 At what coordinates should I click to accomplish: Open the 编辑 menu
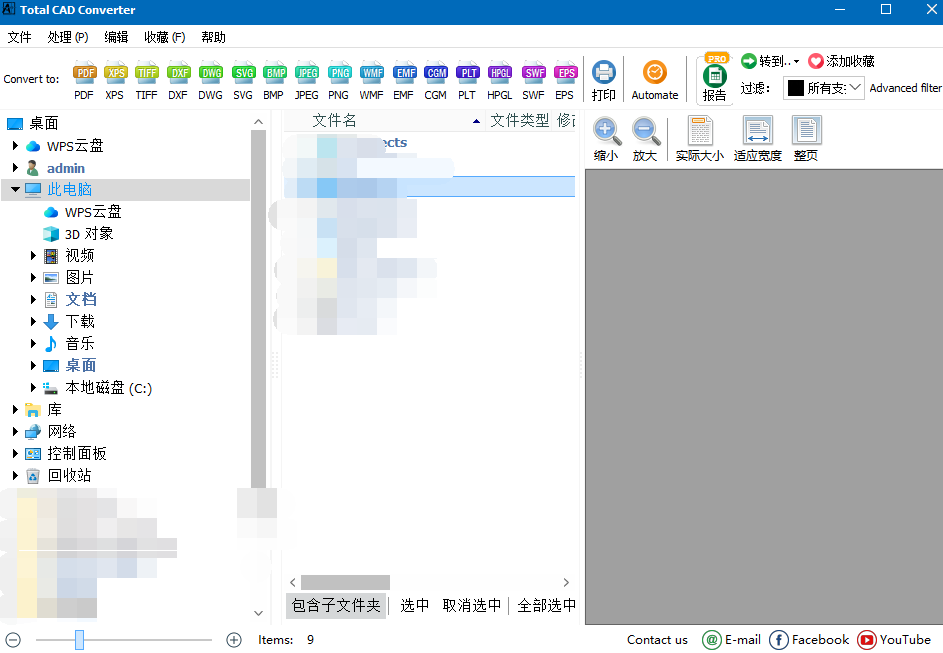(x=116, y=37)
